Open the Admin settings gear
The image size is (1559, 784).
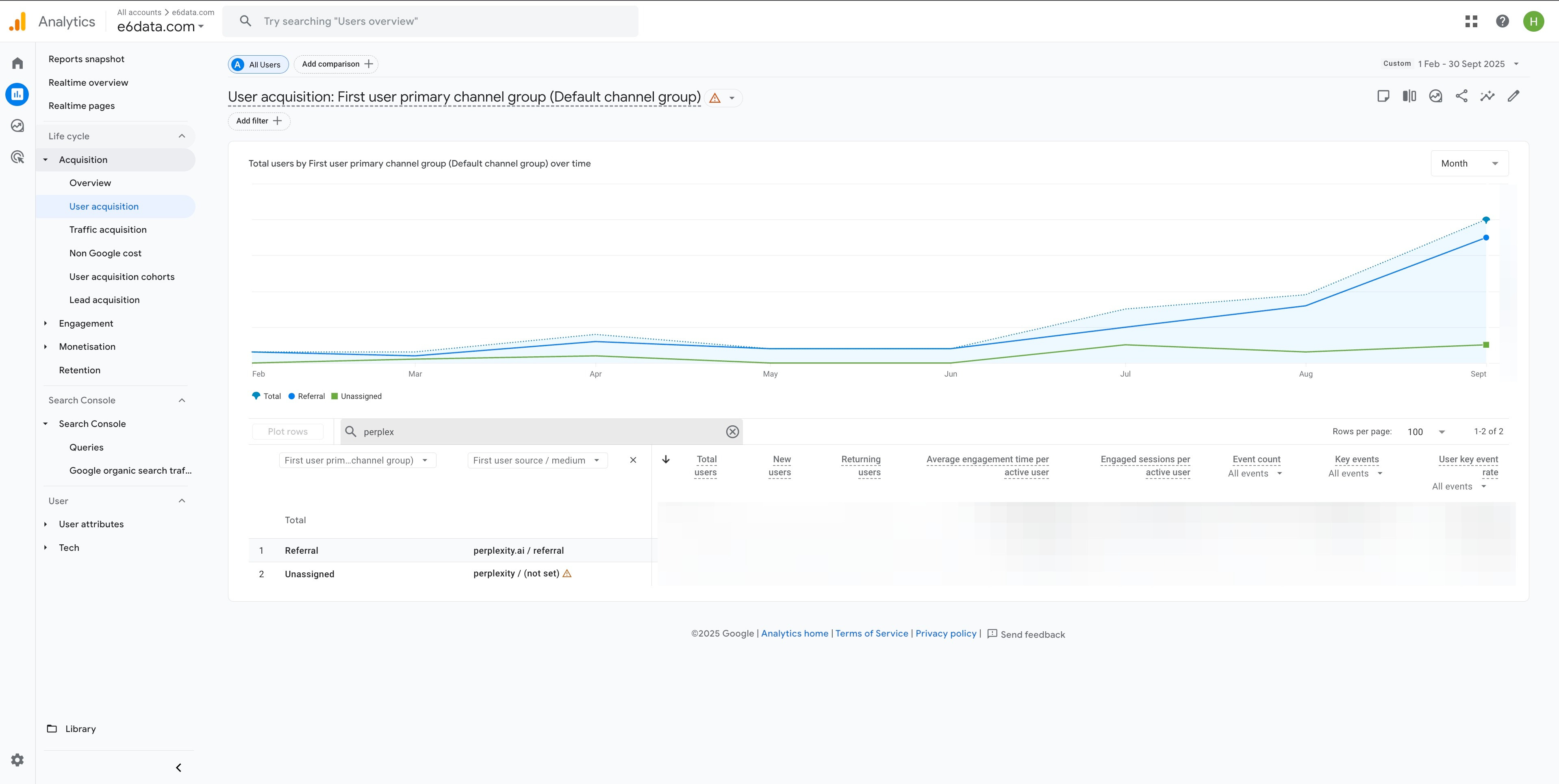pos(17,760)
